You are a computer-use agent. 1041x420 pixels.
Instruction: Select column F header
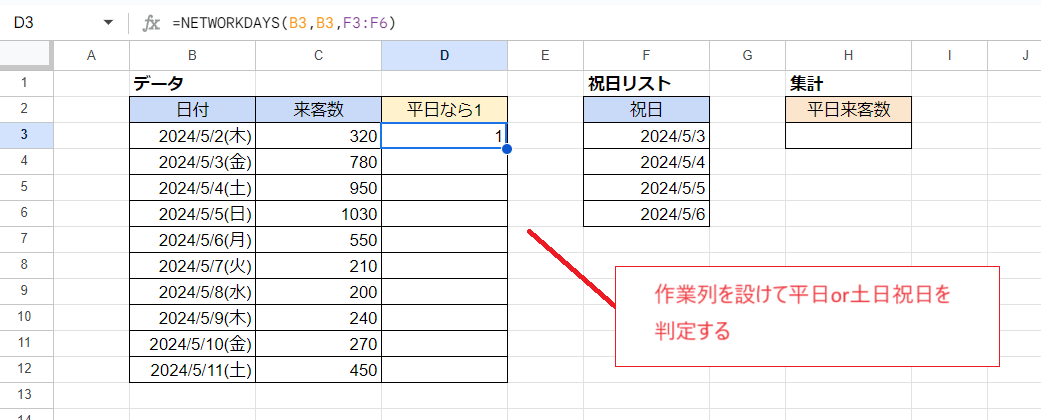point(647,56)
